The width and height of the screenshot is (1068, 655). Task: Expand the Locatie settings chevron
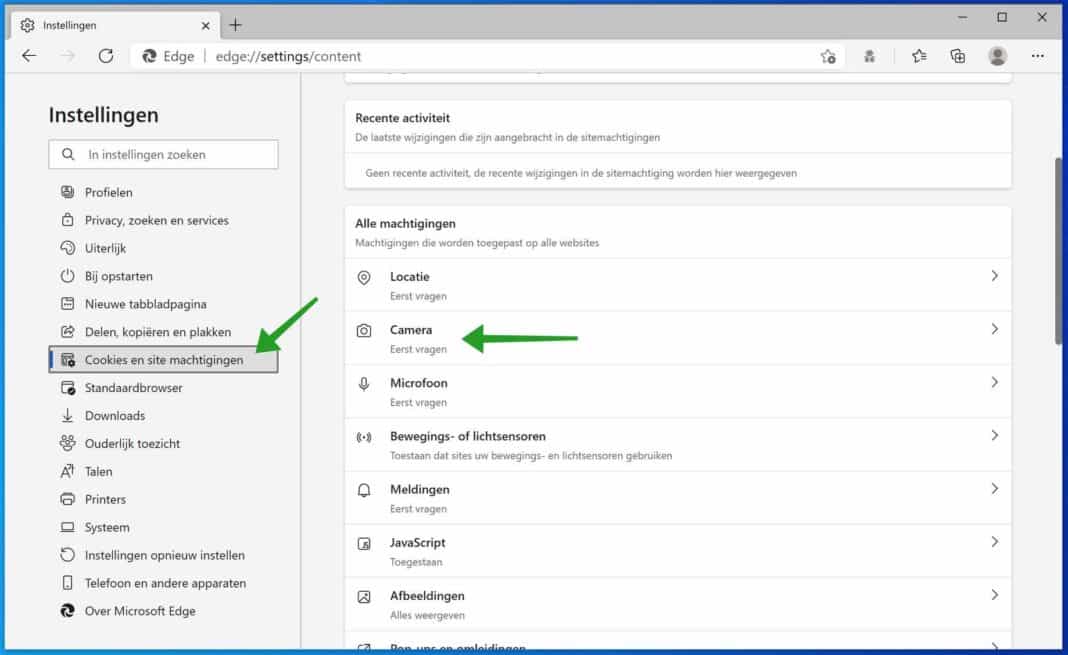point(994,275)
